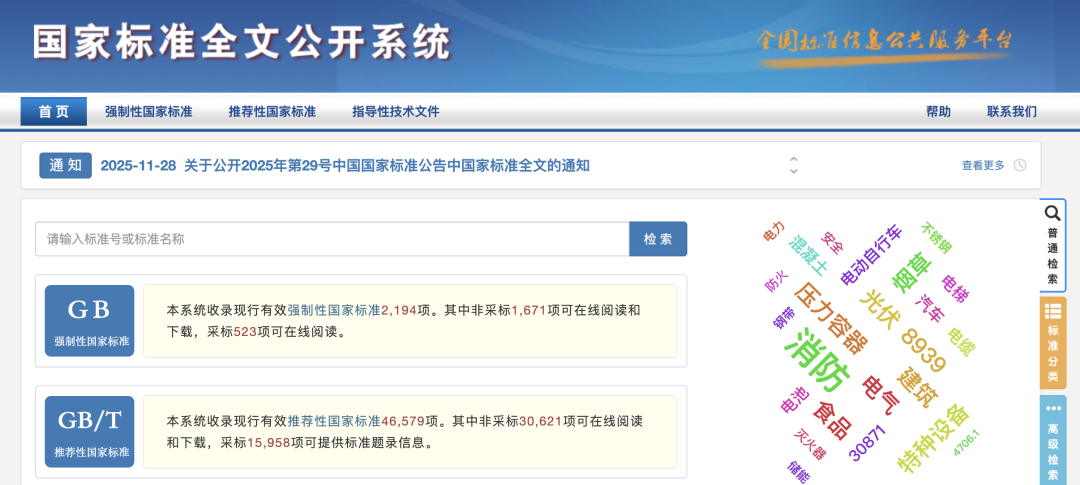
Task: Focus the 请输入标准号或标准名称 search field
Action: [332, 239]
